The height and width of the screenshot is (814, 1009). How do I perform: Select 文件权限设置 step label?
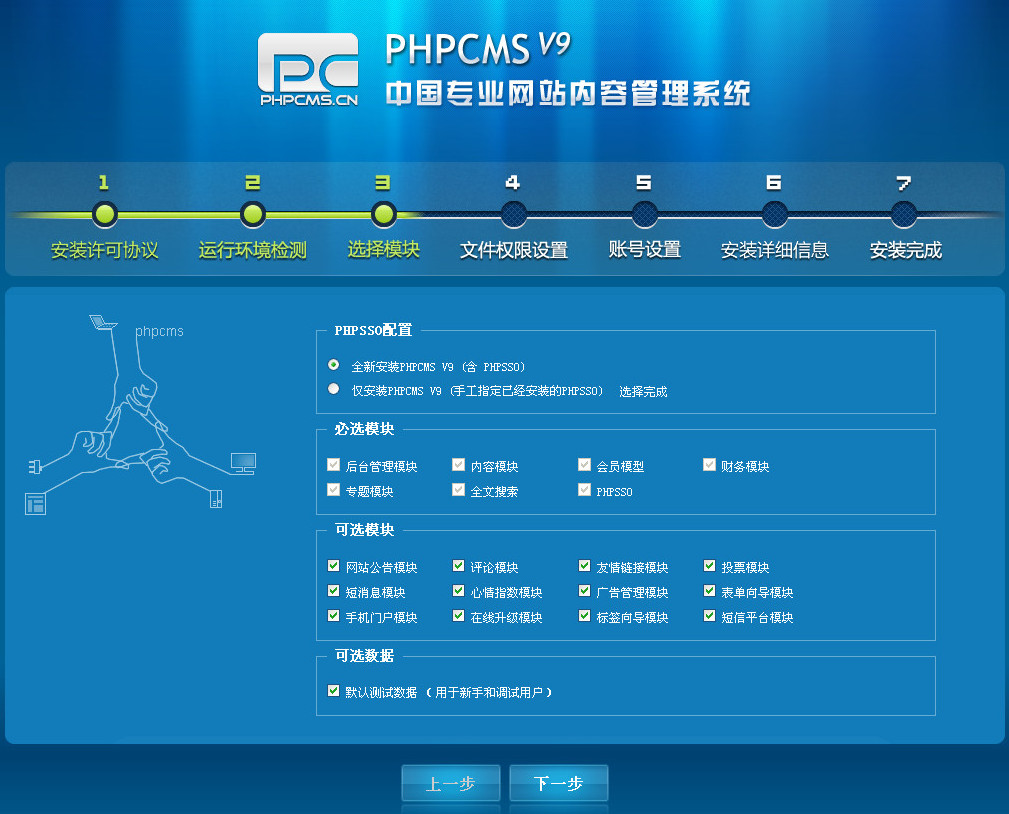[x=514, y=250]
